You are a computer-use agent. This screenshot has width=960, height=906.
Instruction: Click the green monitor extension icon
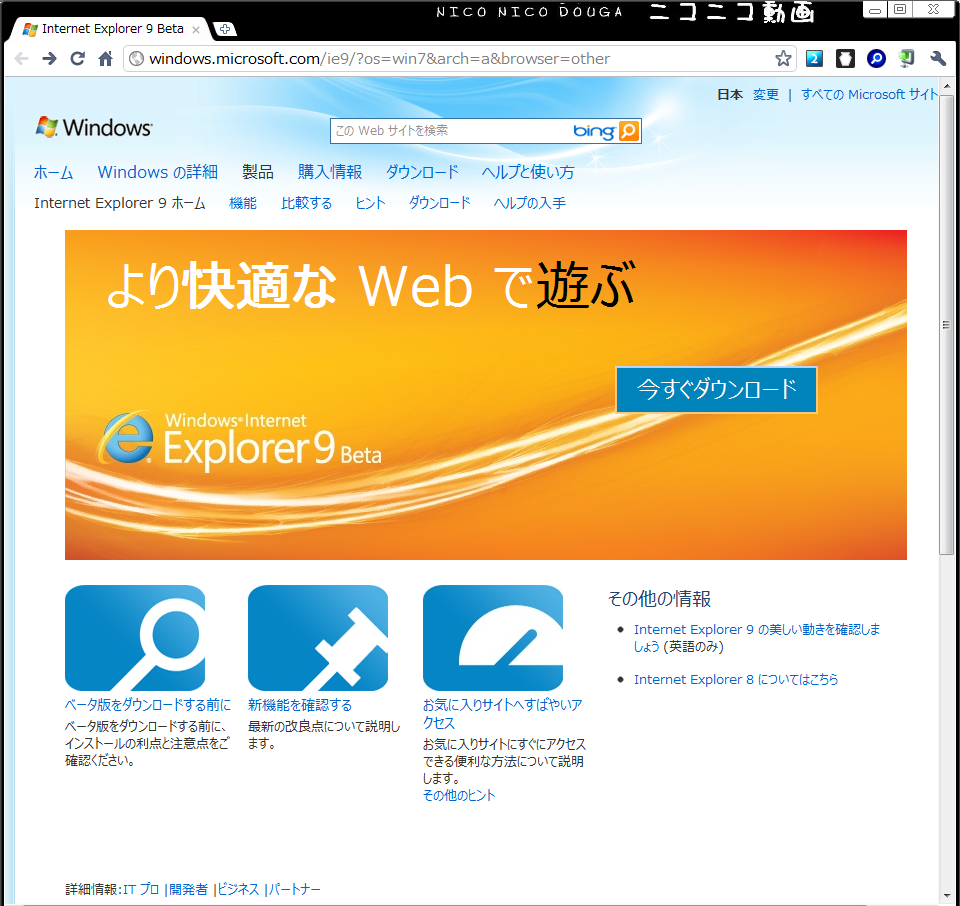(907, 59)
